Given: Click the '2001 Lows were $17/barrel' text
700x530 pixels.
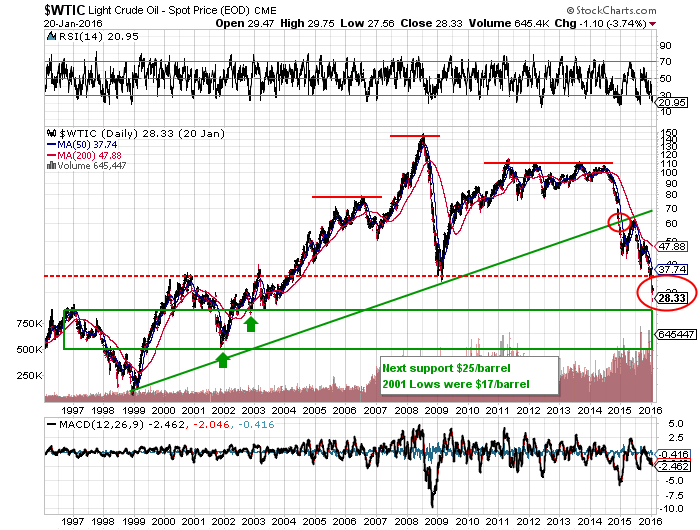Looking at the screenshot, I should coord(455,385).
